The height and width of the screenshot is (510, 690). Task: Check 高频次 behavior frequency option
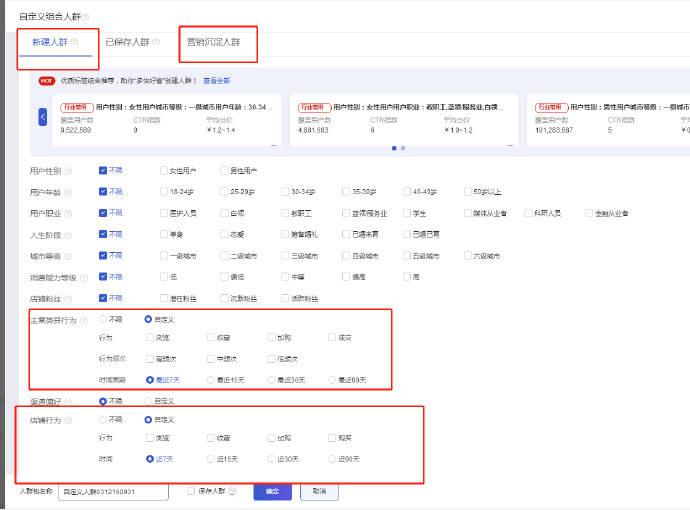150,359
